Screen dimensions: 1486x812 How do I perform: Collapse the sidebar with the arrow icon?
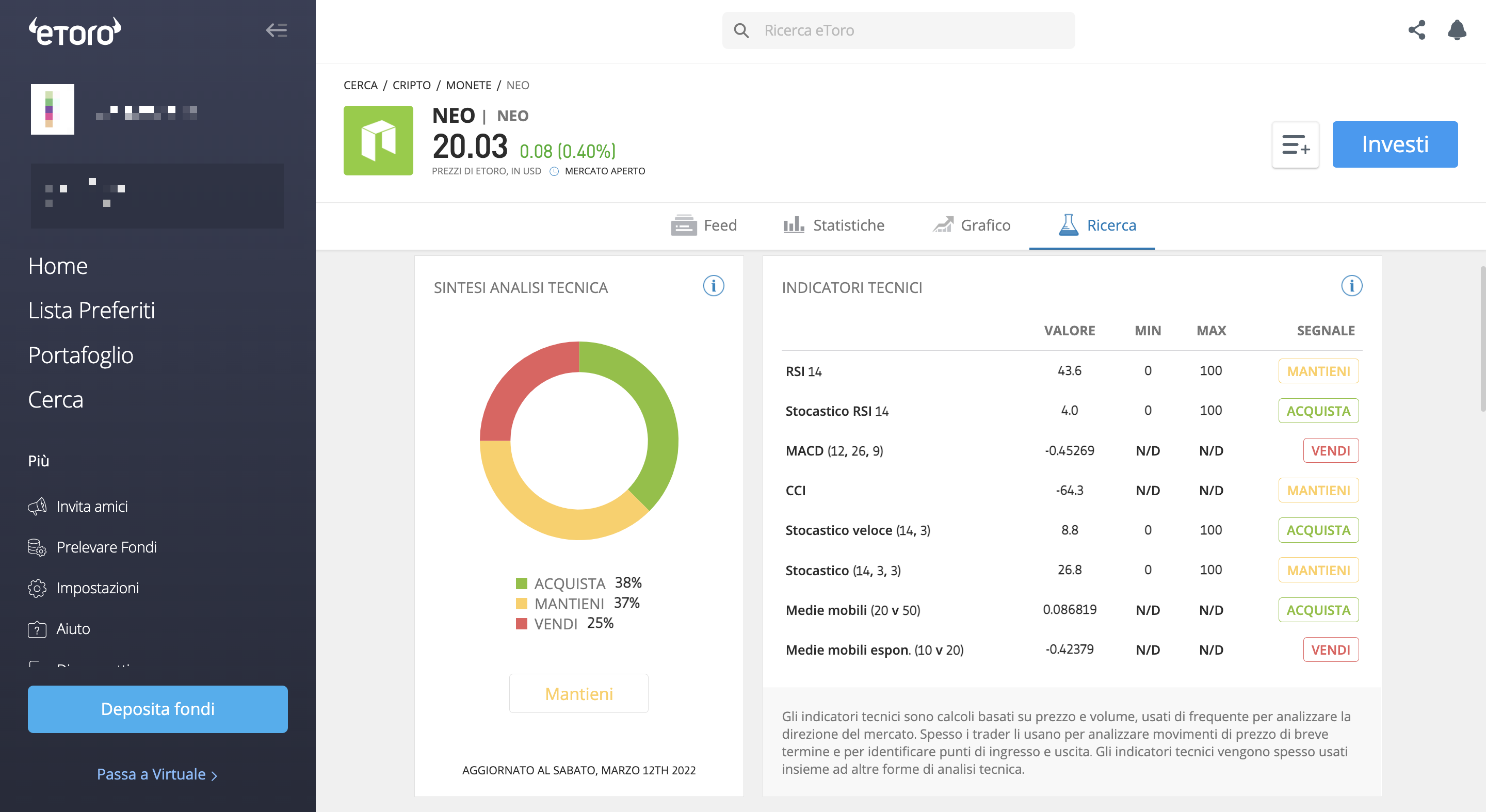click(x=277, y=30)
